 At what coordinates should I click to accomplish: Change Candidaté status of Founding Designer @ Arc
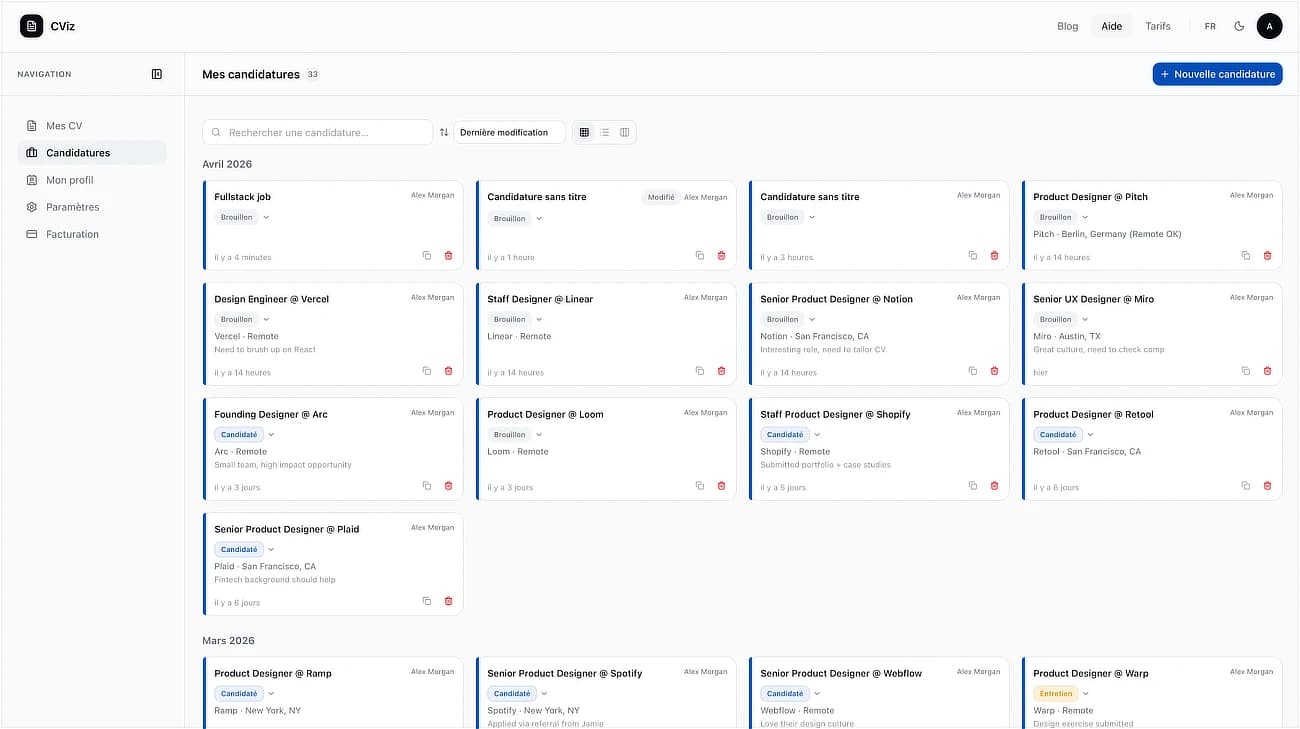click(245, 435)
